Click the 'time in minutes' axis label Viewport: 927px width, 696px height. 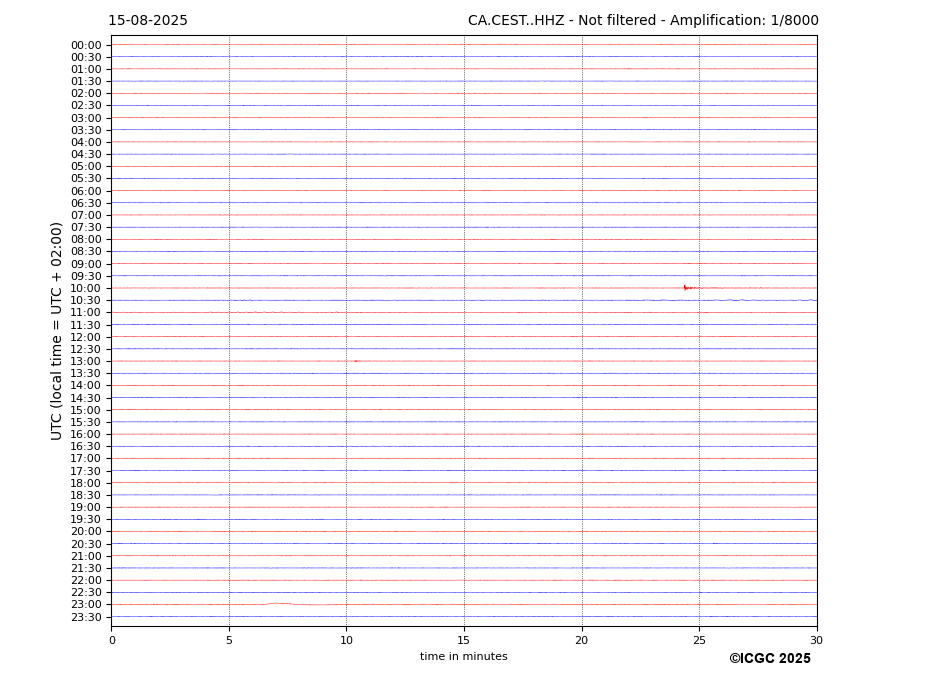(x=464, y=656)
